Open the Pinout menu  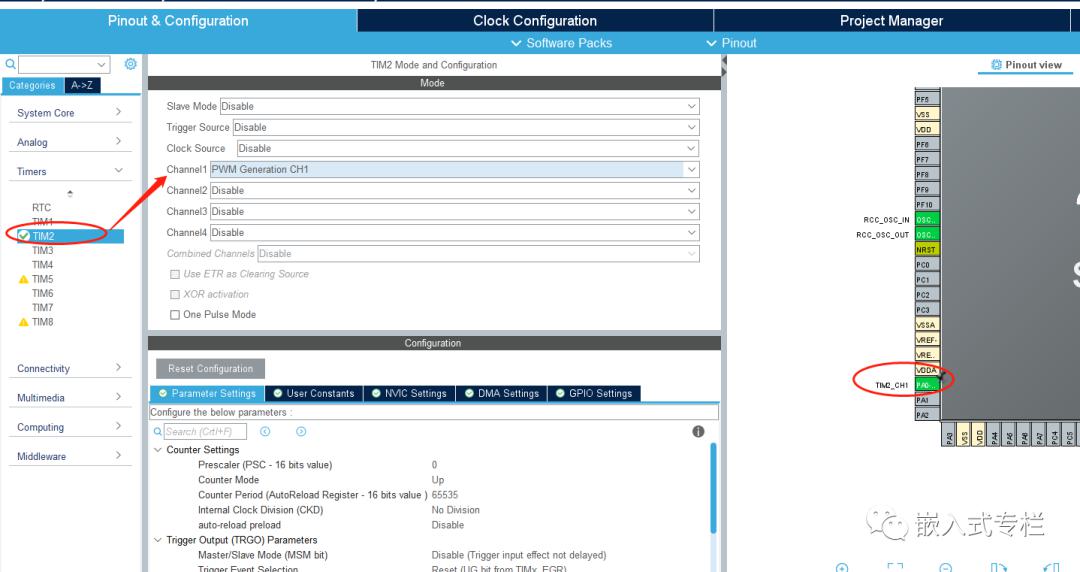[731, 43]
